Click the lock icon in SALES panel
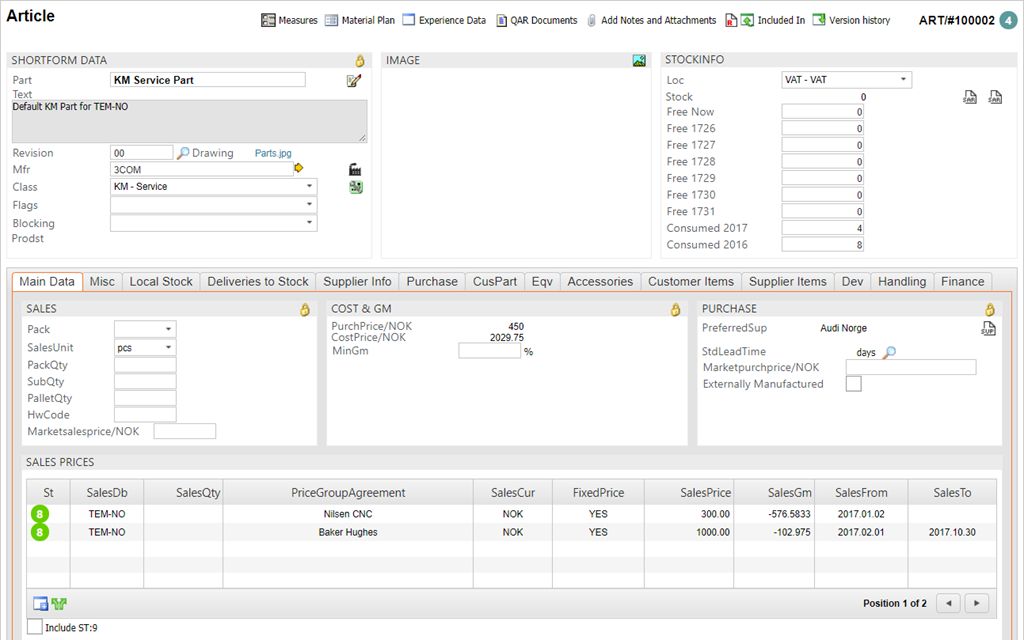 click(x=305, y=310)
